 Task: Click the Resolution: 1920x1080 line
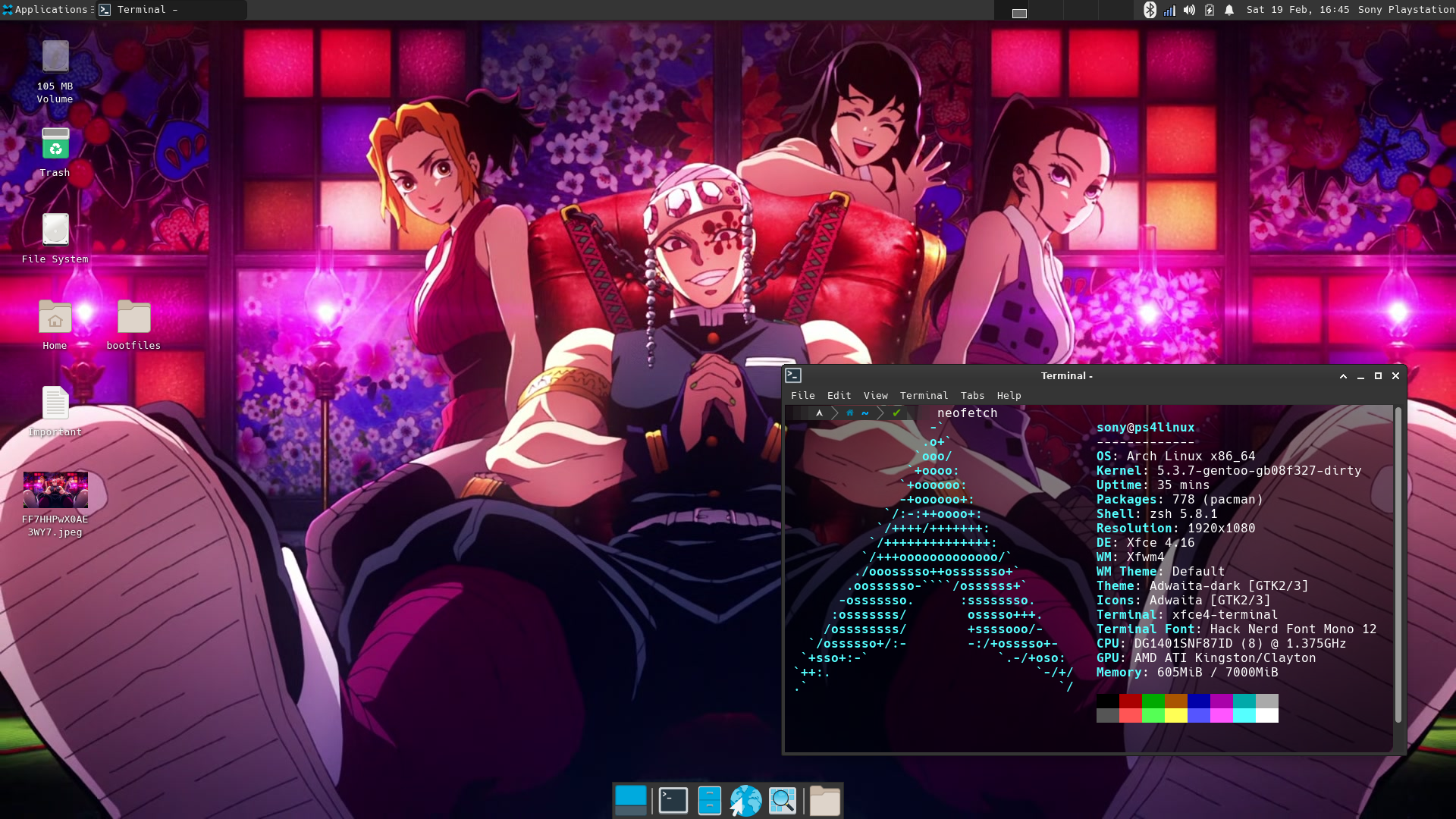click(1175, 529)
